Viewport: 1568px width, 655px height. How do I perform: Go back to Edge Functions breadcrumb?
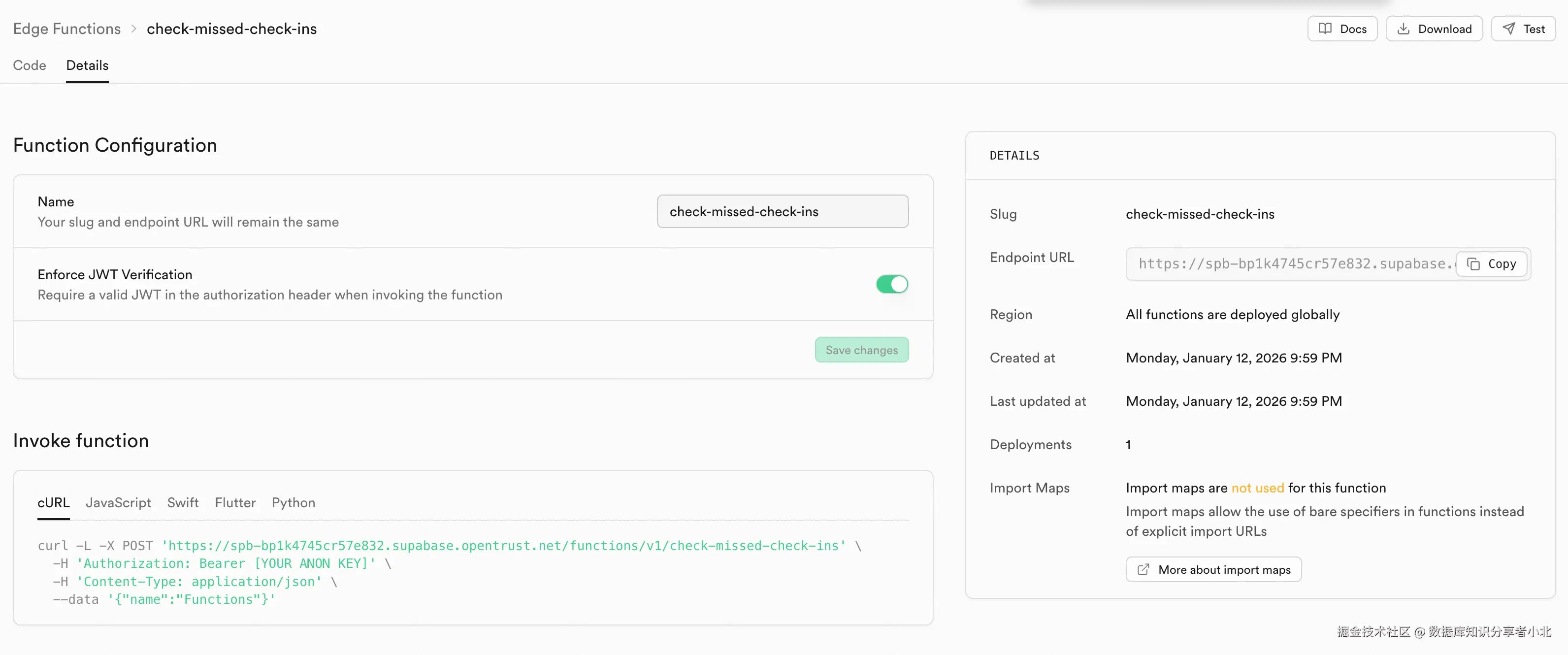pos(67,29)
